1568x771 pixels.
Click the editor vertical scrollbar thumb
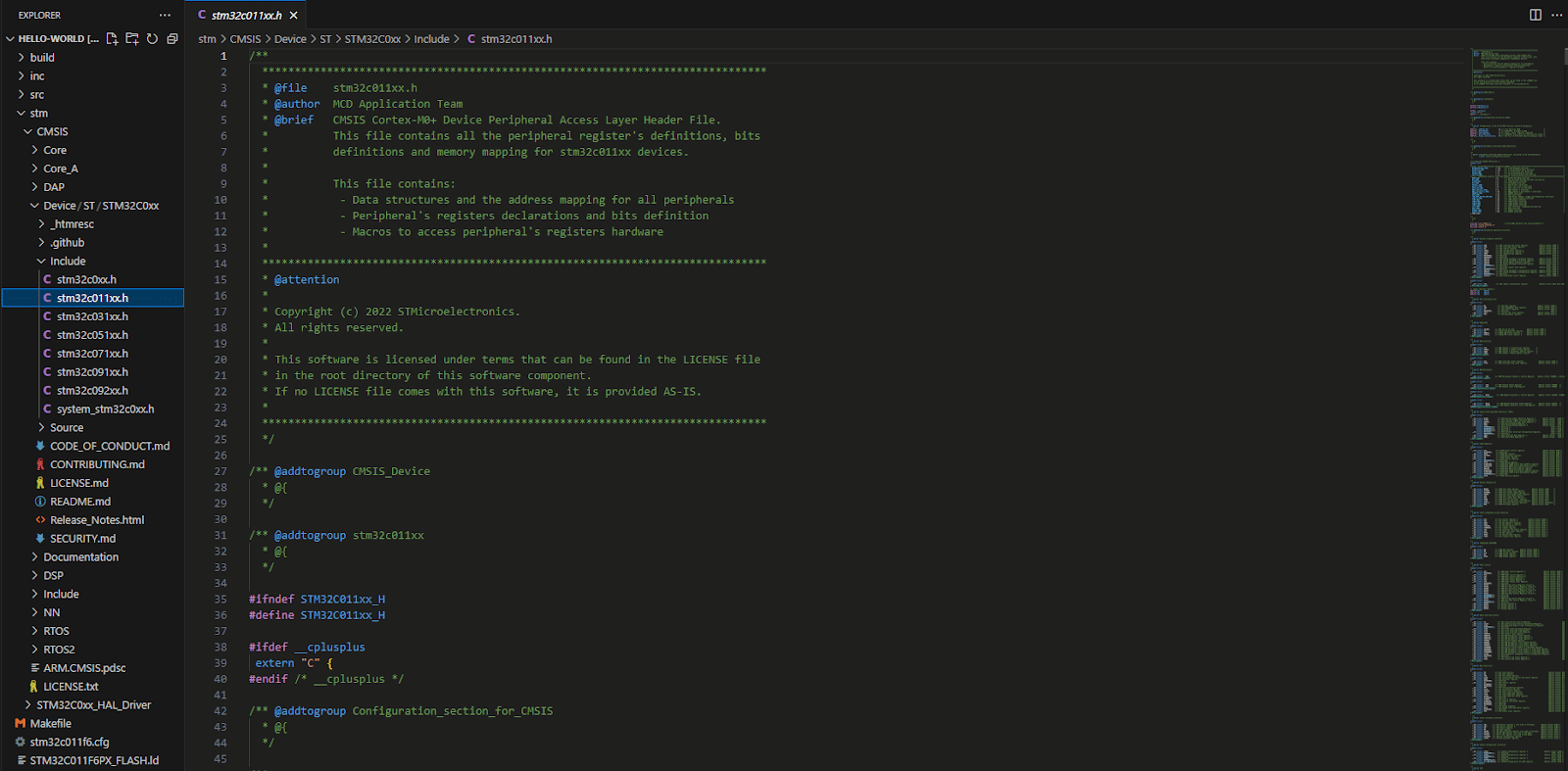(x=1564, y=57)
